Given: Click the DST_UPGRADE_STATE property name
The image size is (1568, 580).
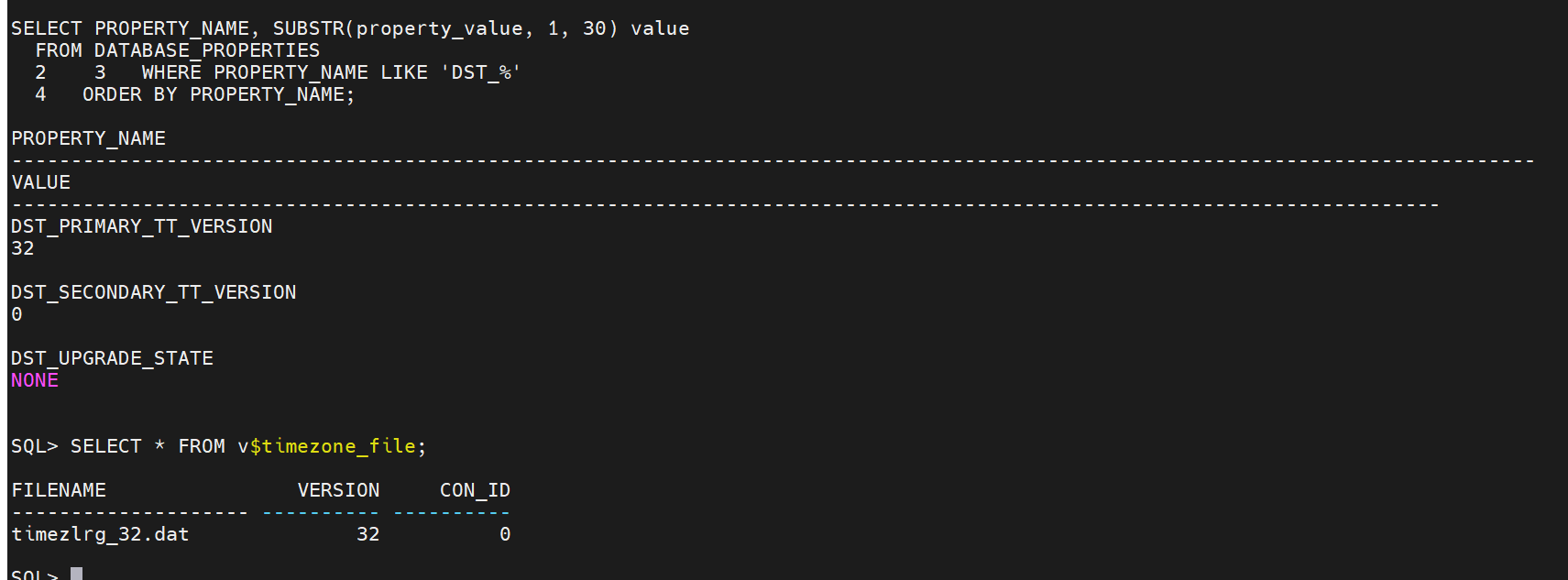Looking at the screenshot, I should [x=112, y=358].
